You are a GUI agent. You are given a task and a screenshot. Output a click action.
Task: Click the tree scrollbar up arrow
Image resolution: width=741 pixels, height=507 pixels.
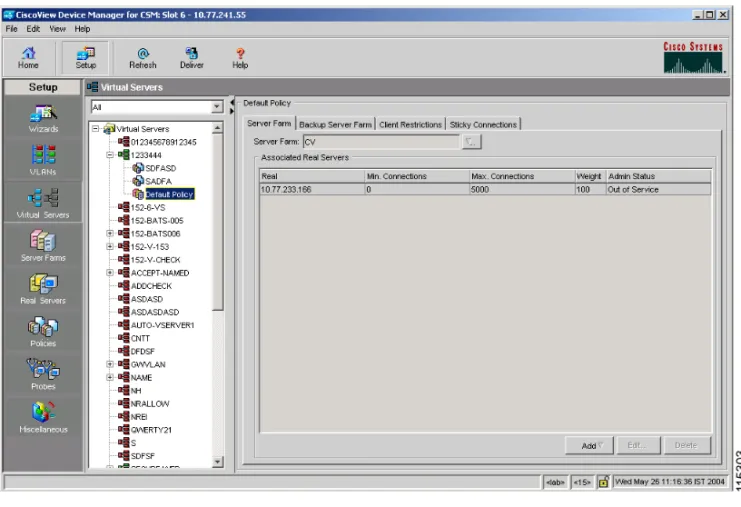tap(217, 128)
